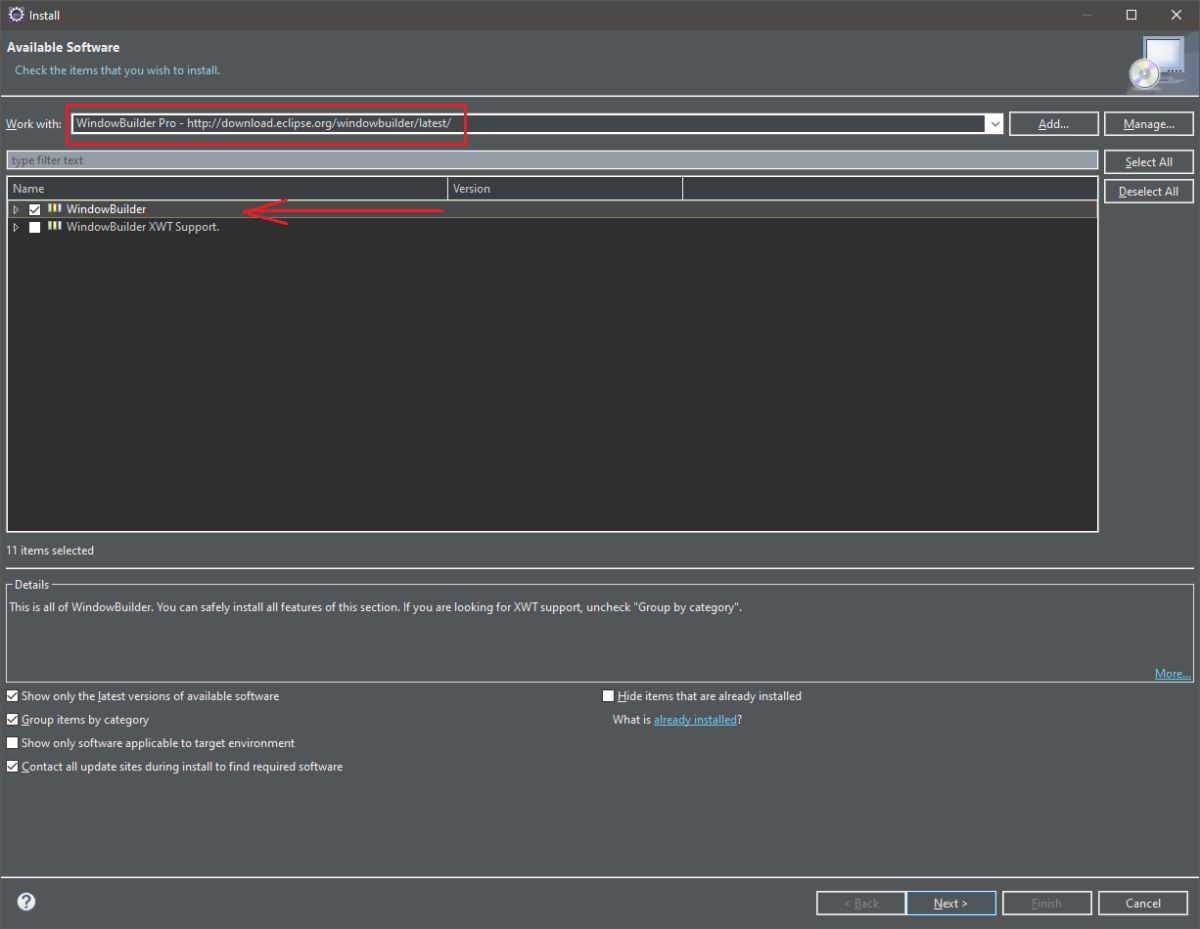Click the WindowBuilder category icon

coord(54,209)
